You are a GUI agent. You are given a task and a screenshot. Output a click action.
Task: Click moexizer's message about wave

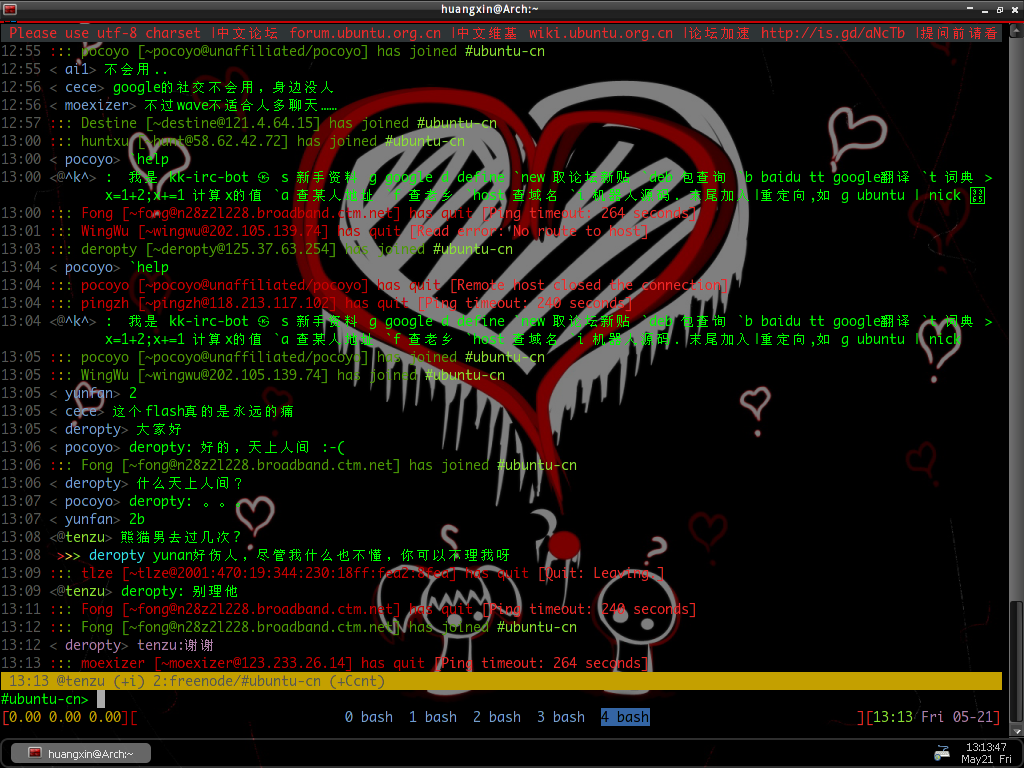pos(240,105)
